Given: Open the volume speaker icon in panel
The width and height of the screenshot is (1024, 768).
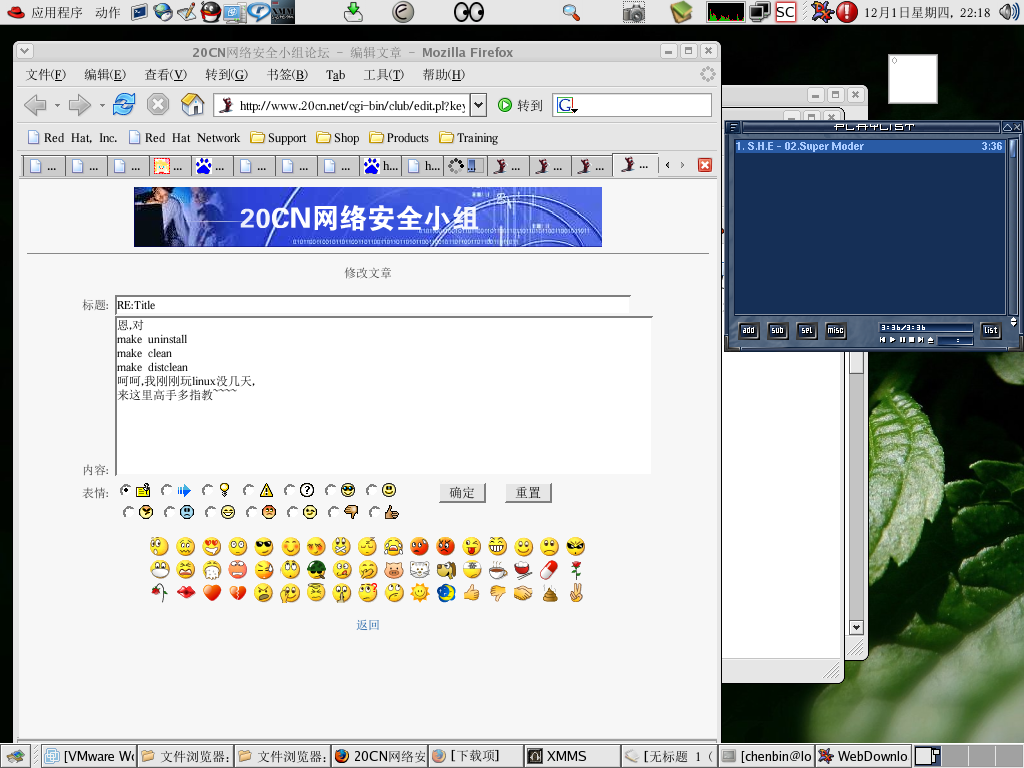Looking at the screenshot, I should 1008,12.
